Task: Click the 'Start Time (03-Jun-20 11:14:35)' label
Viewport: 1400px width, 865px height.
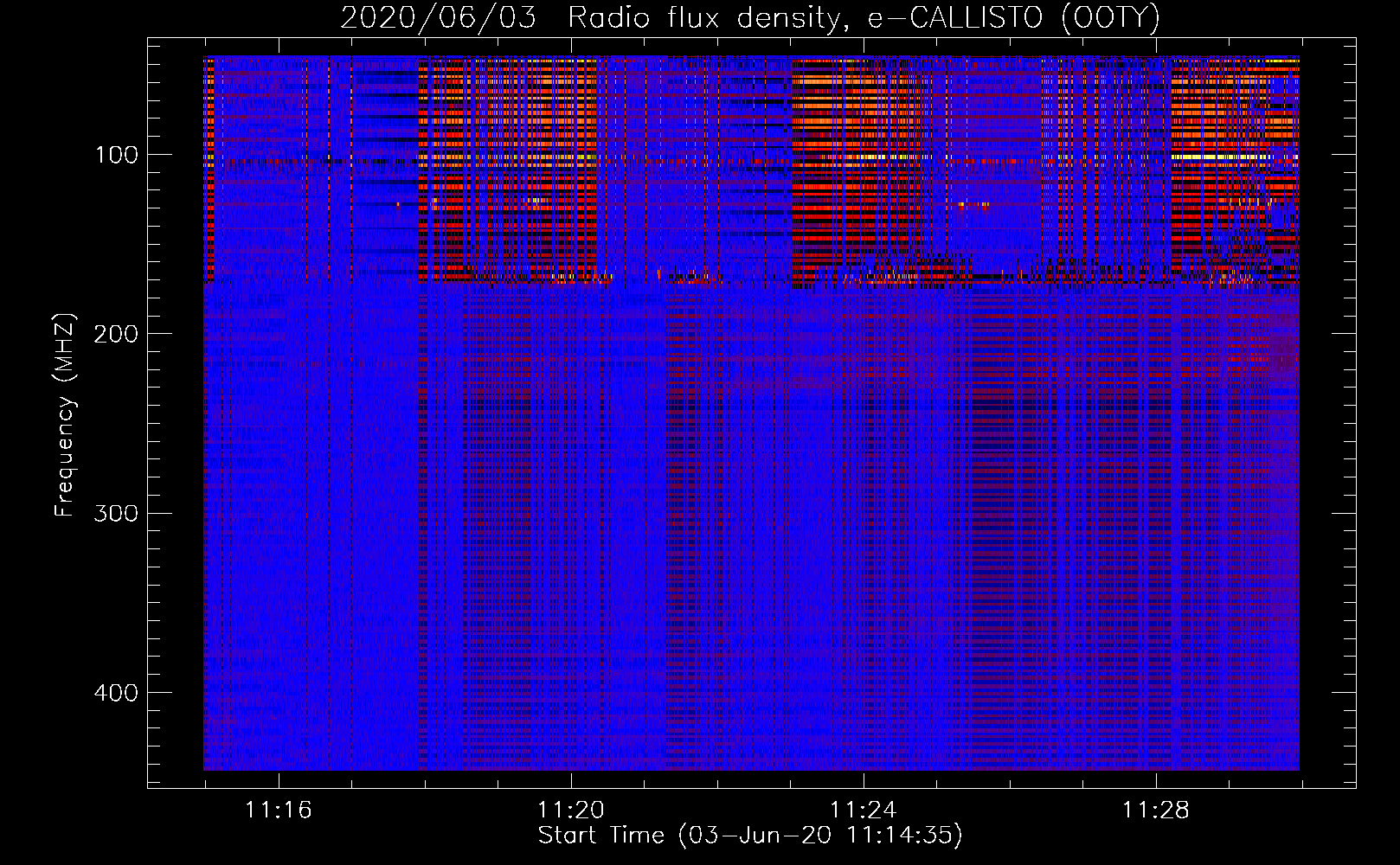Action: (749, 836)
